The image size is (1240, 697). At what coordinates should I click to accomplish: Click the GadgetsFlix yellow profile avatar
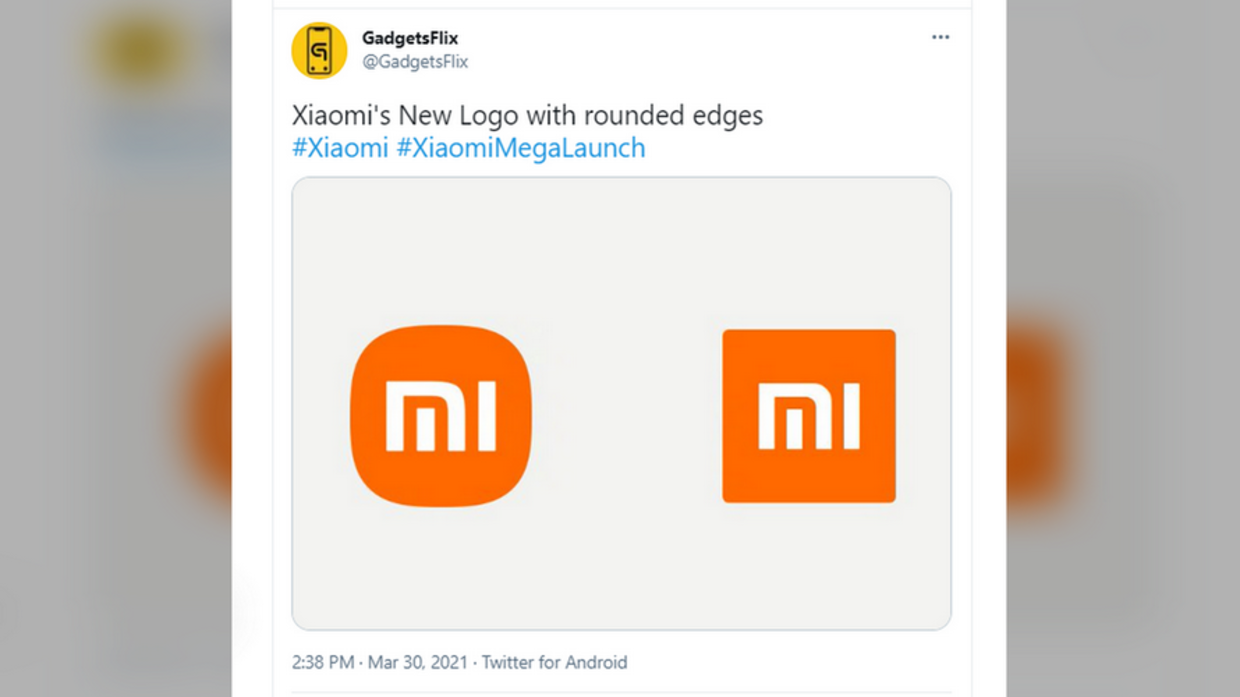point(319,50)
